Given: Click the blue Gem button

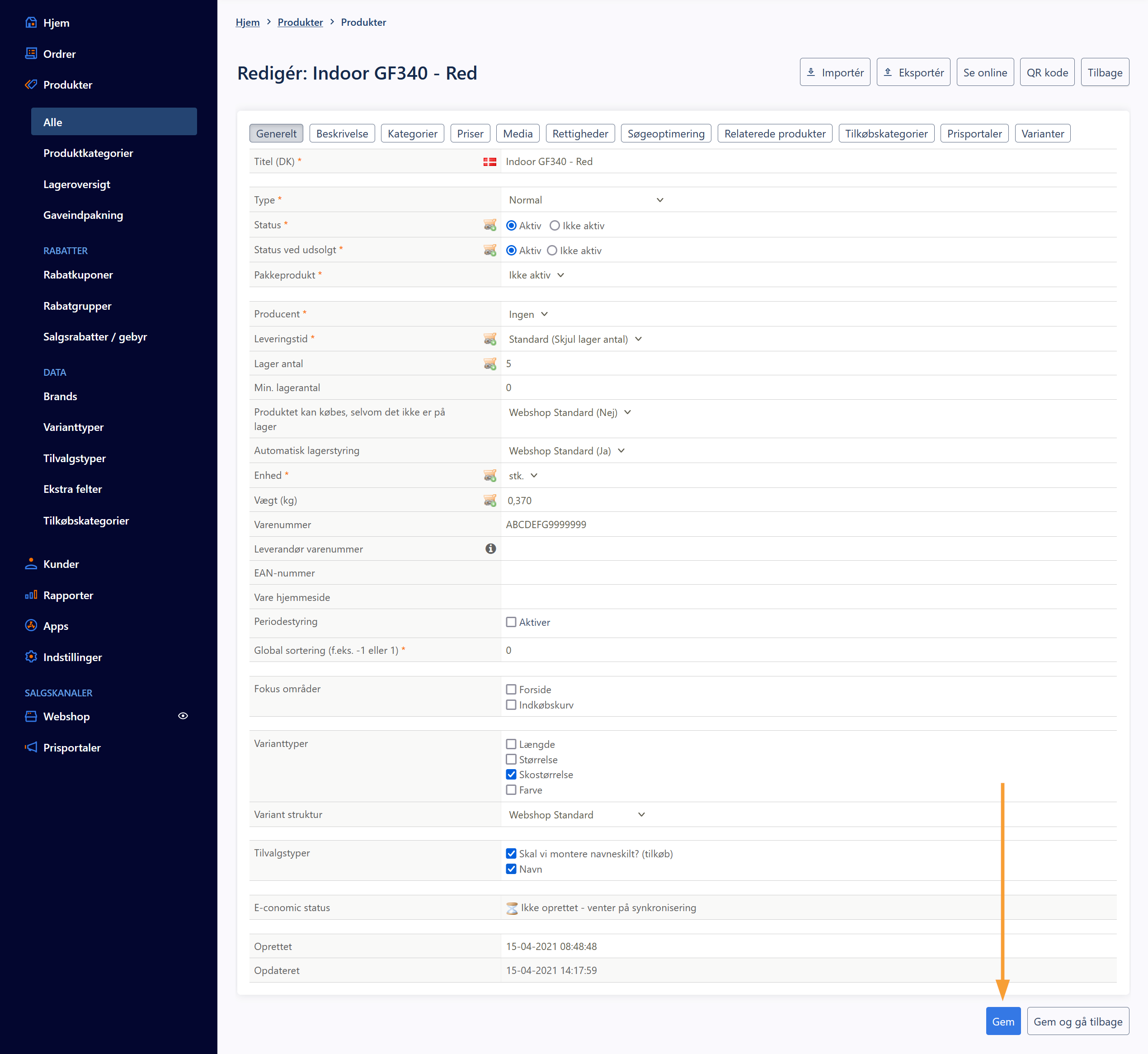Looking at the screenshot, I should [x=1003, y=1021].
